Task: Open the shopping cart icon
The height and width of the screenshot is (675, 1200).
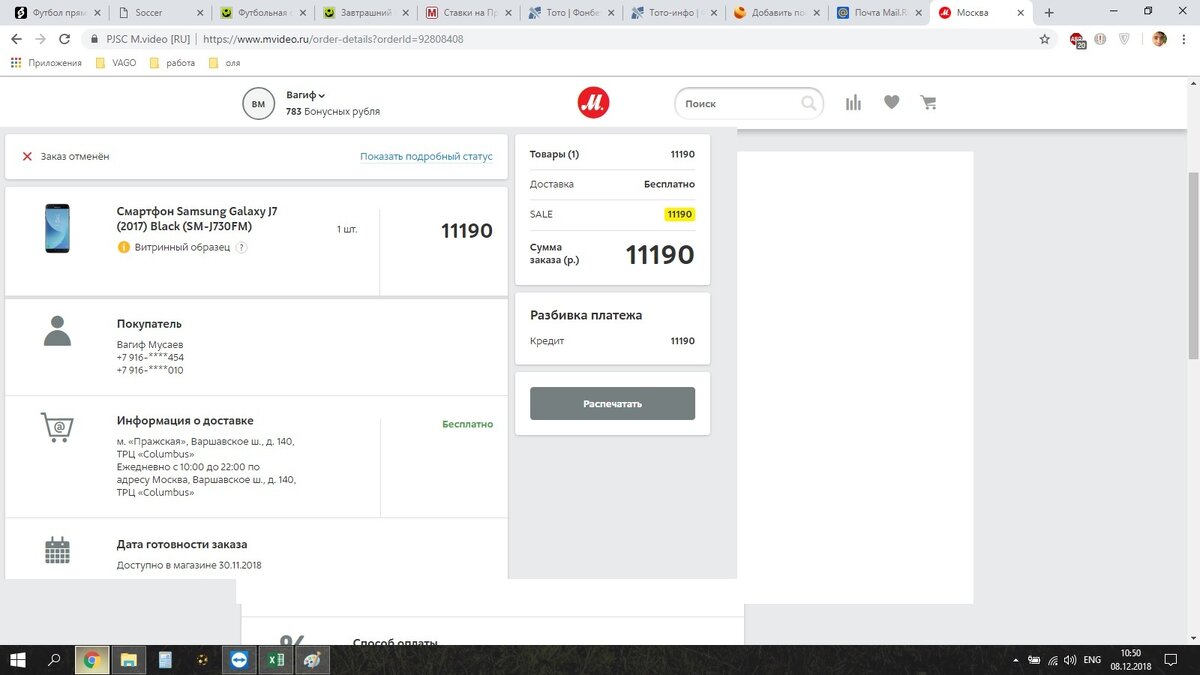Action: 928,102
